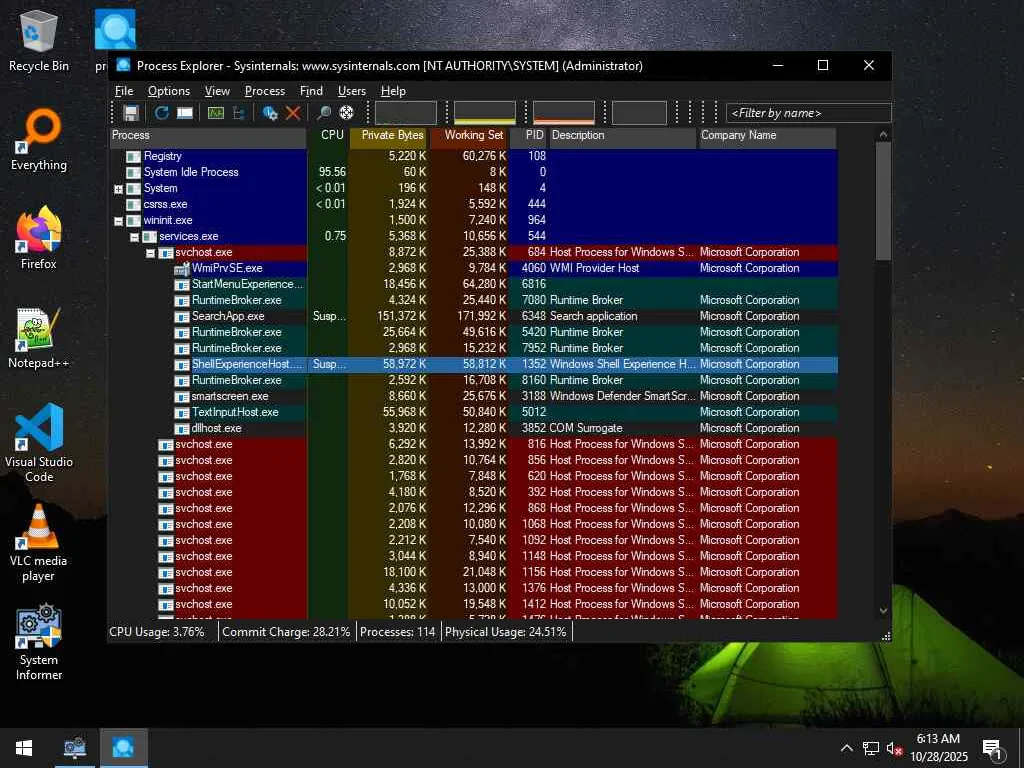The height and width of the screenshot is (768, 1024).
Task: Open the Options menu
Action: (x=168, y=91)
